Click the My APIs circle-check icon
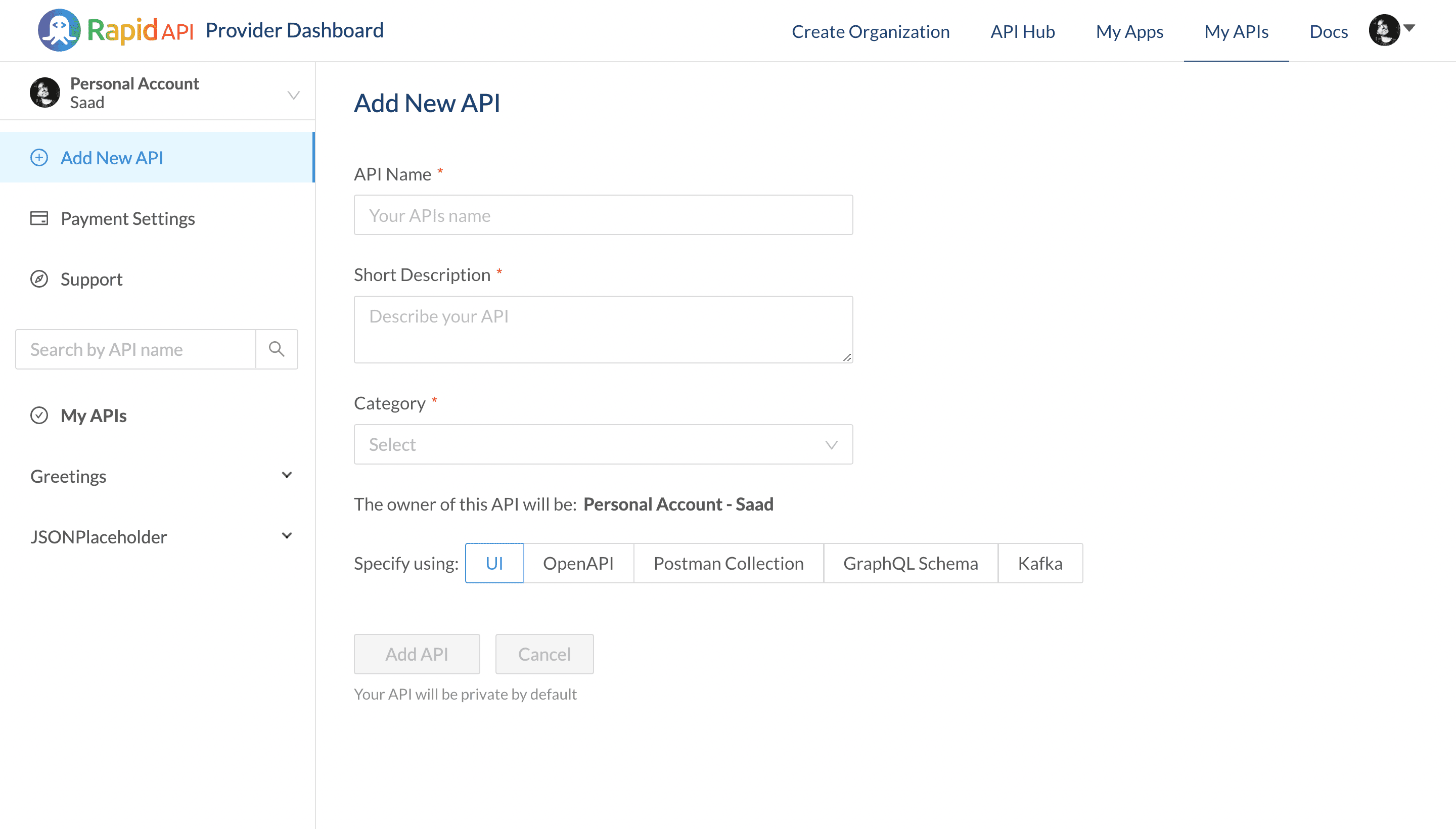 [39, 416]
